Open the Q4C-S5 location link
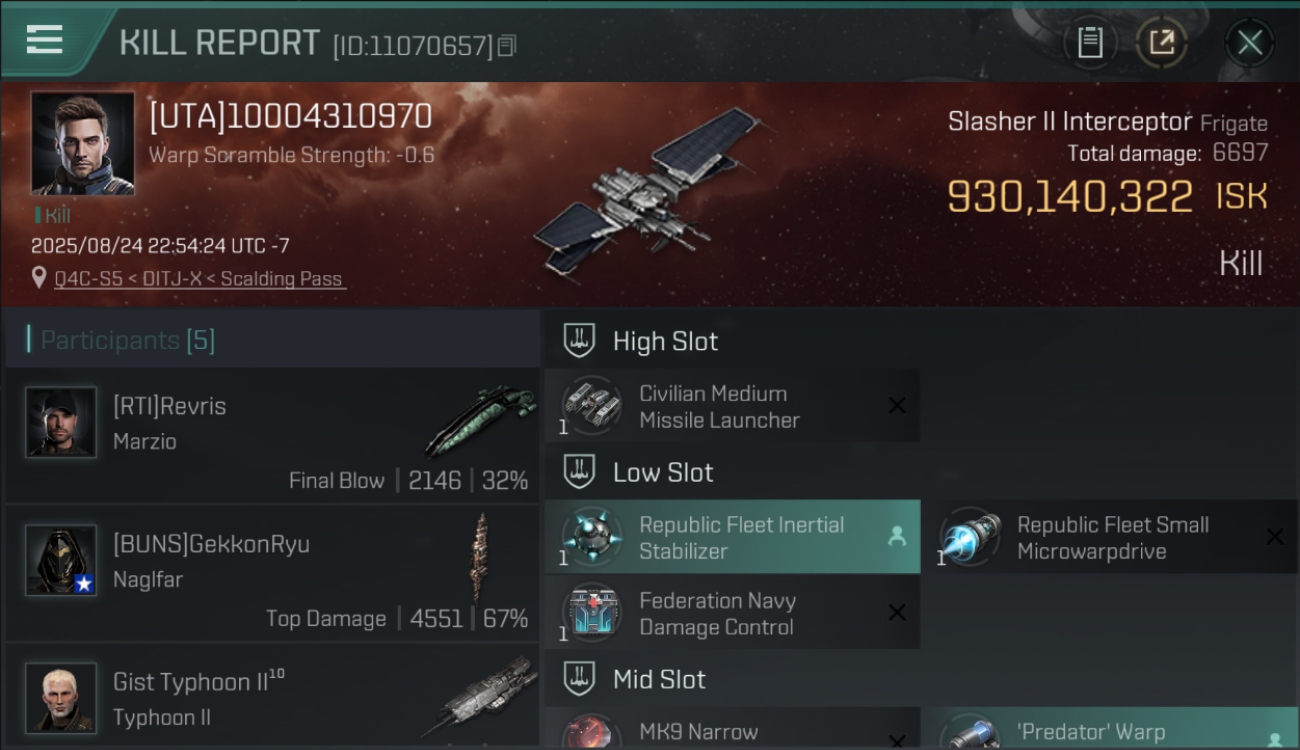Viewport: 1300px width, 750px height. pyautogui.click(x=200, y=279)
